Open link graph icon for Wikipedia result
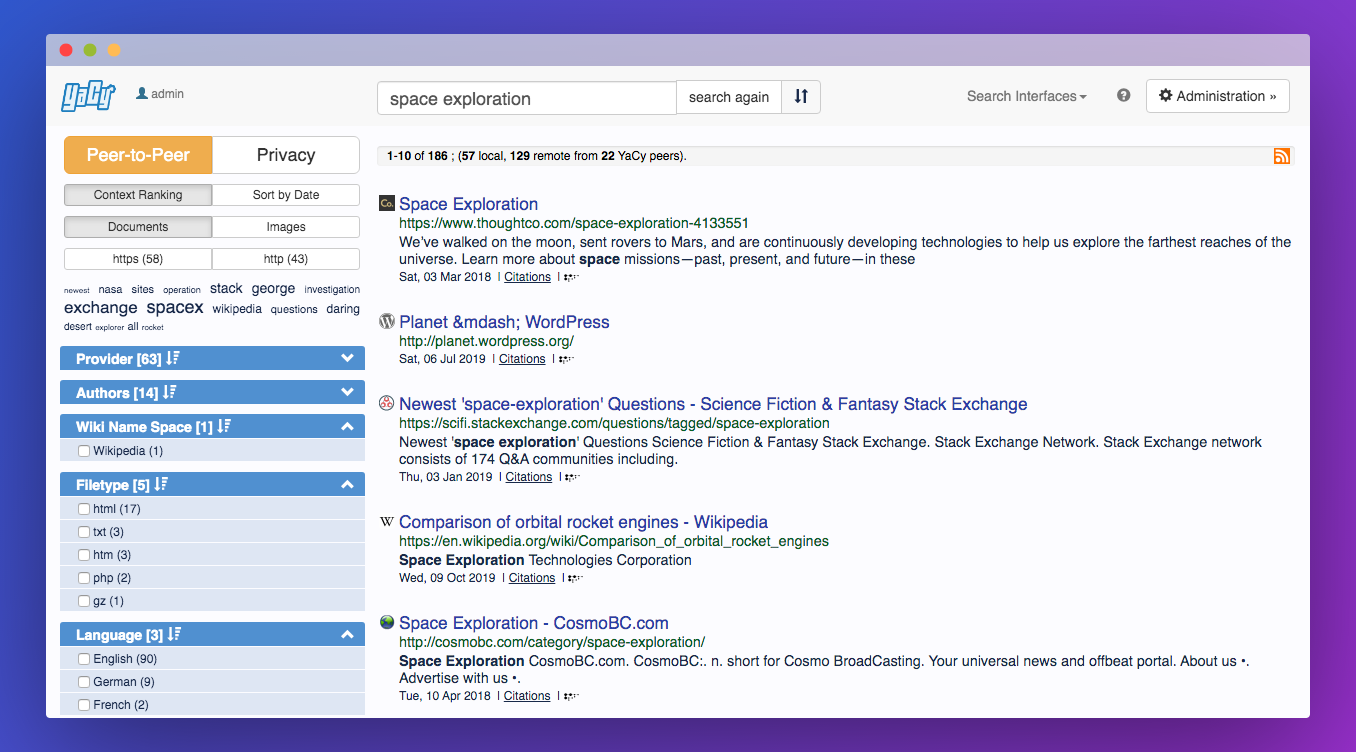The image size is (1356, 752). pos(576,578)
